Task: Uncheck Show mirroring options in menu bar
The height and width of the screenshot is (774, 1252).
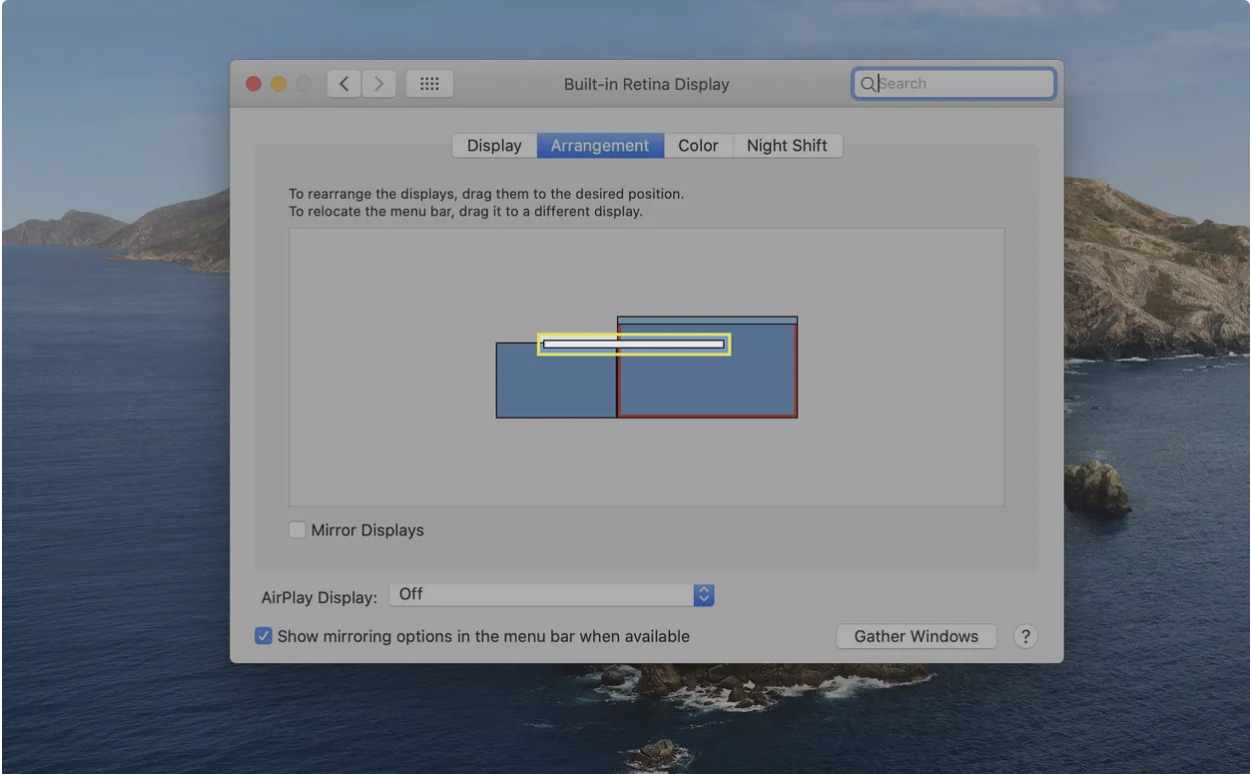Action: pyautogui.click(x=264, y=636)
